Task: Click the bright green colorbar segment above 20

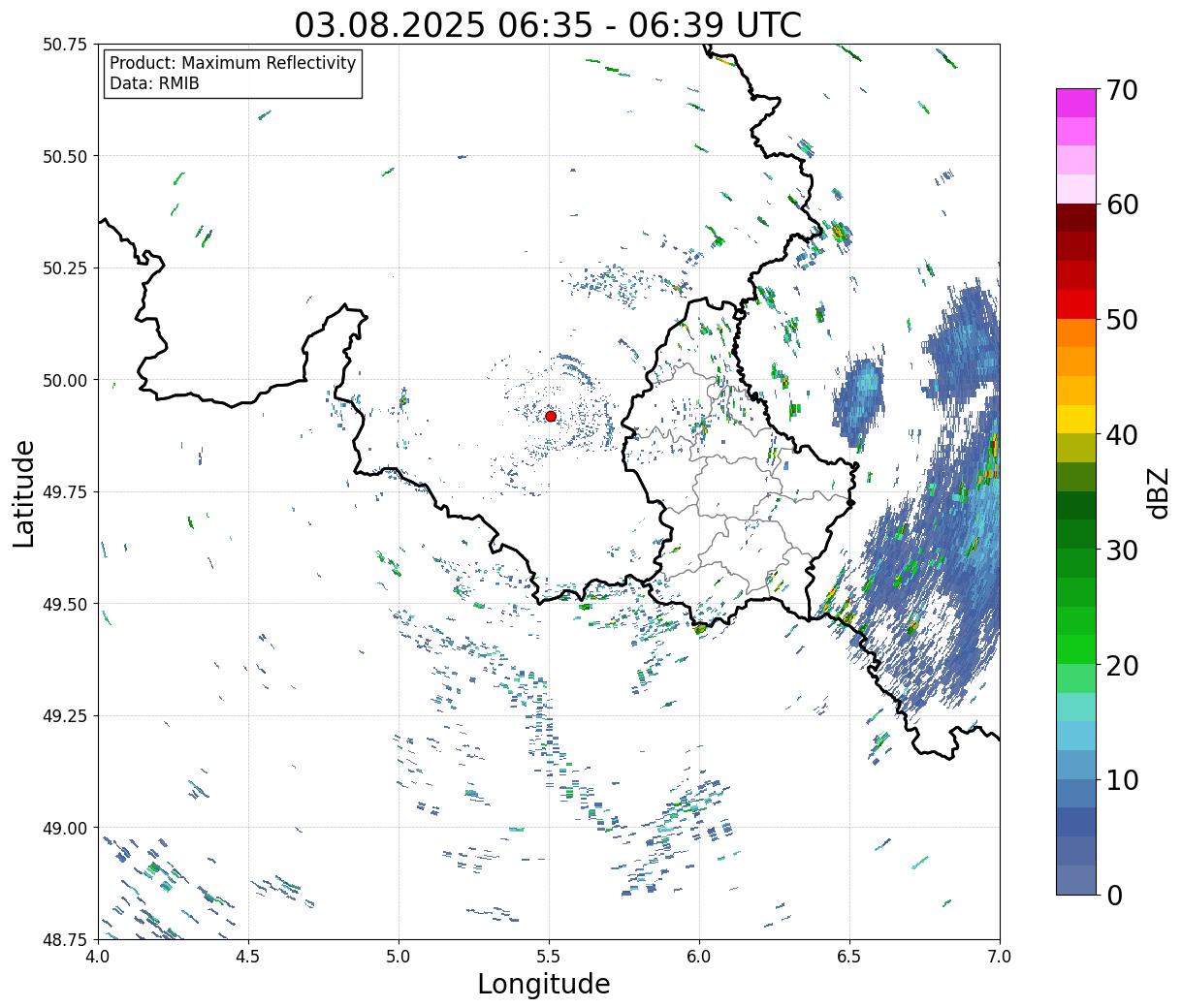Action: click(1076, 648)
